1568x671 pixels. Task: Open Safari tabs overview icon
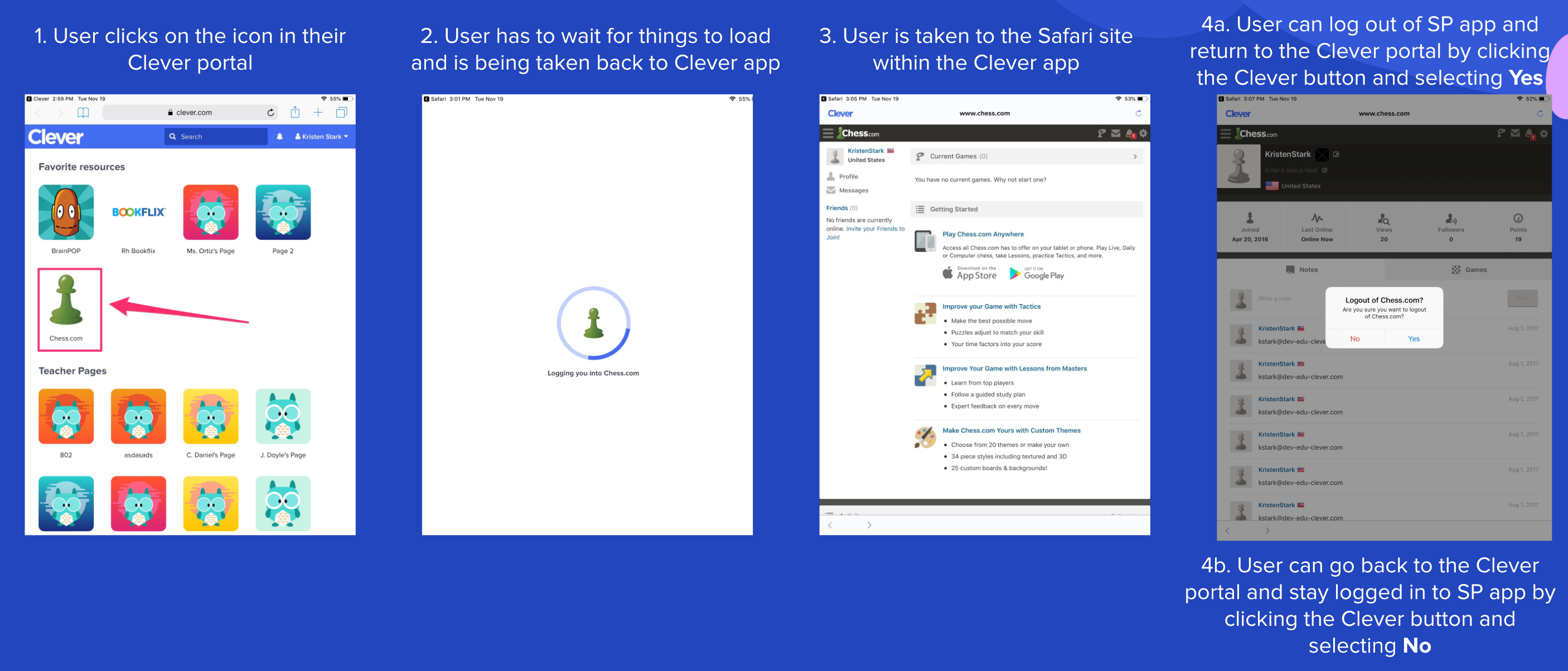pos(341,113)
